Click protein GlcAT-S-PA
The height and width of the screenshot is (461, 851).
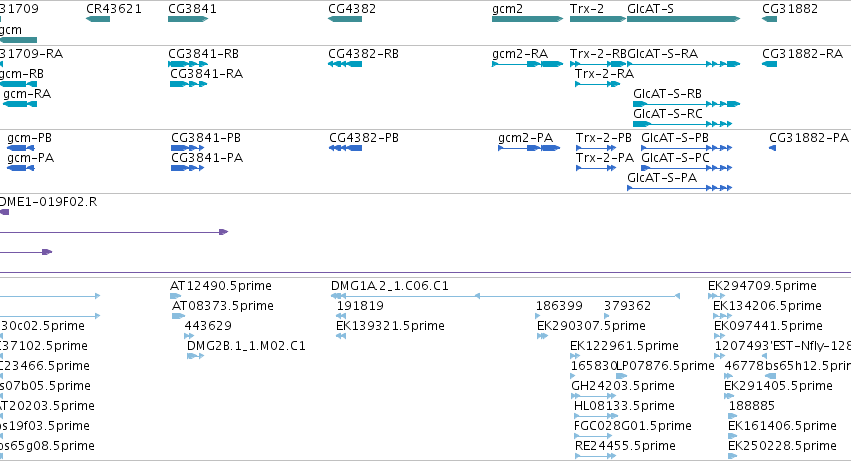click(x=679, y=188)
